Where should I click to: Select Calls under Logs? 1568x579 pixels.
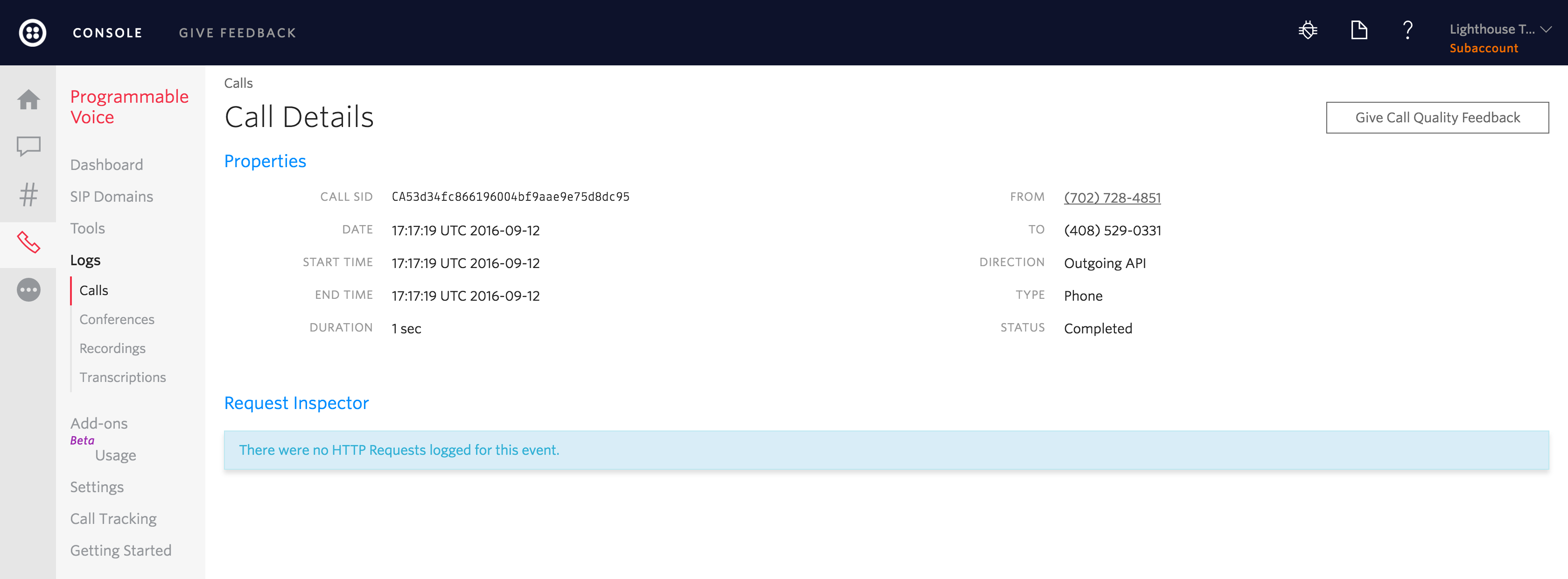(x=94, y=290)
